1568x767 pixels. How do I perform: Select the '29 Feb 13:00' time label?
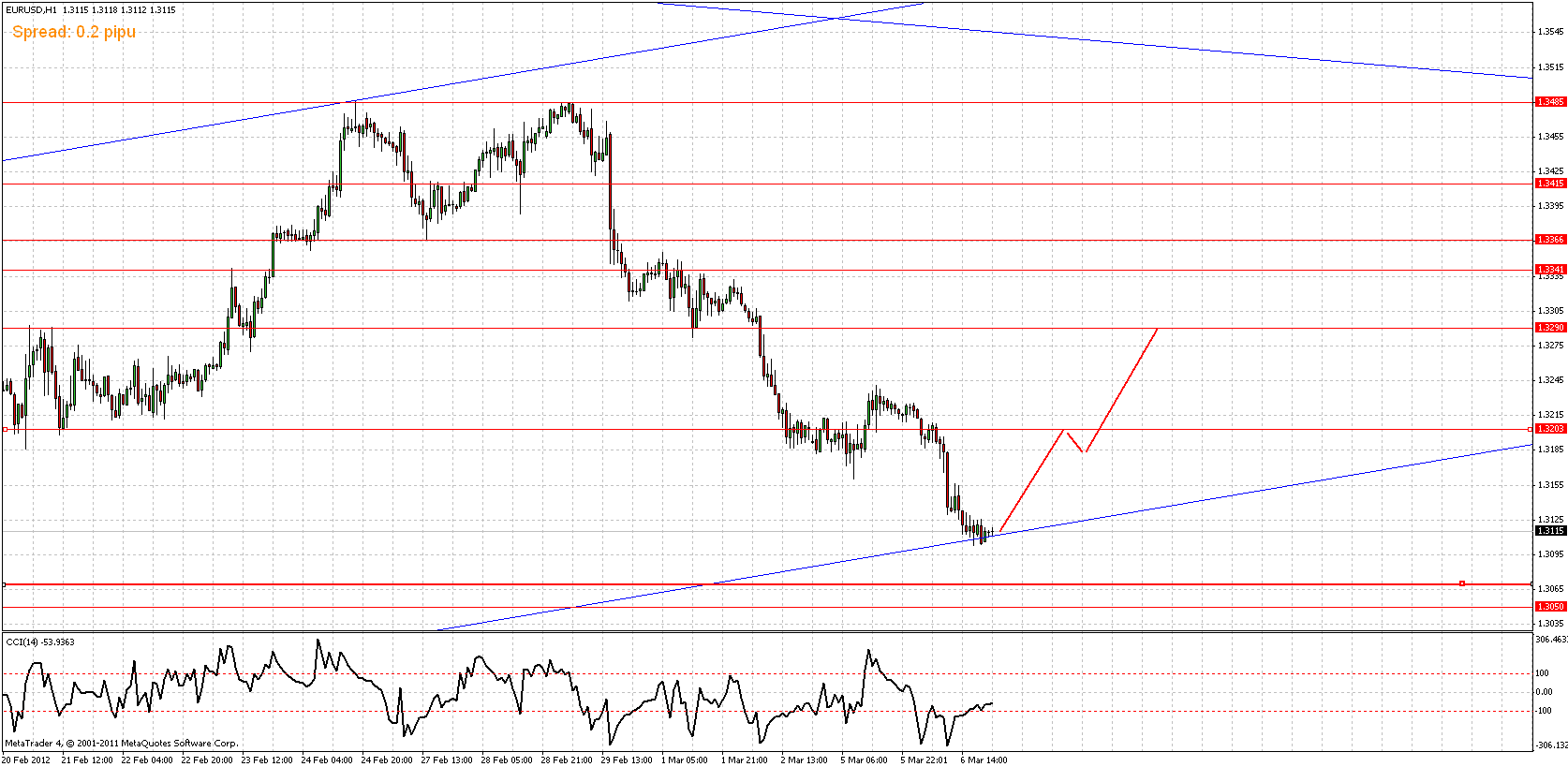click(627, 760)
